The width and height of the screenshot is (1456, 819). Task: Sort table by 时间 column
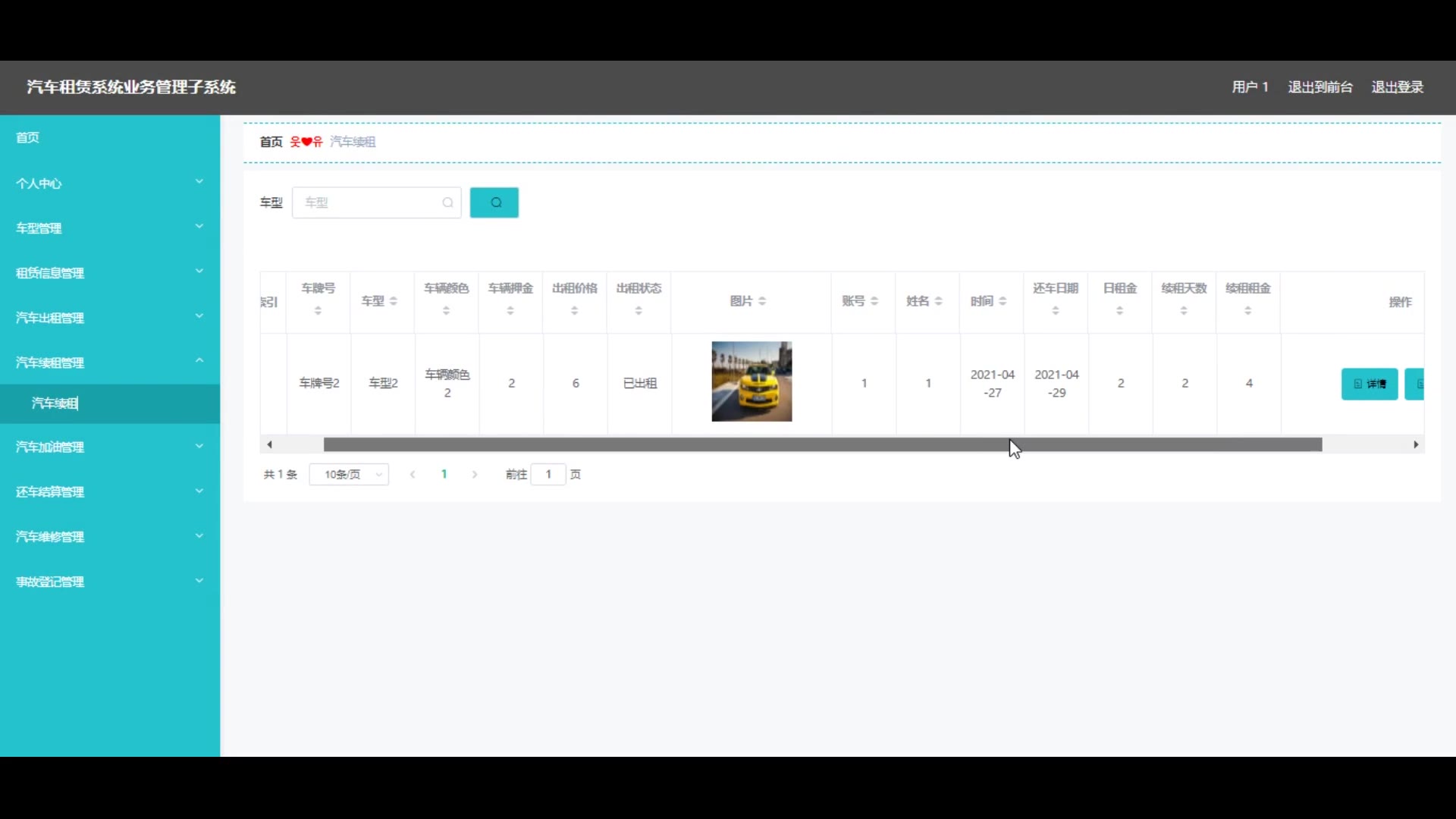pos(1003,302)
